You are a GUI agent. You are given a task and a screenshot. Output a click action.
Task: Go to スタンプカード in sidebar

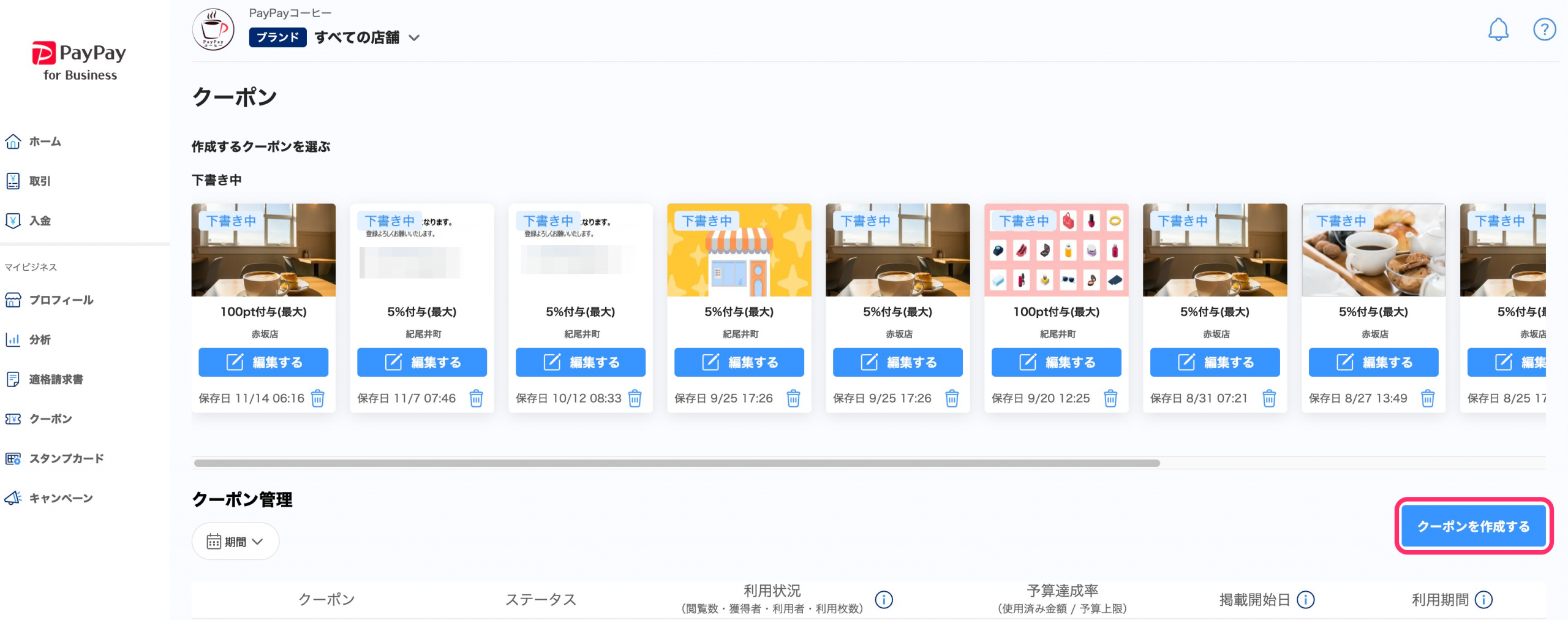[x=66, y=458]
